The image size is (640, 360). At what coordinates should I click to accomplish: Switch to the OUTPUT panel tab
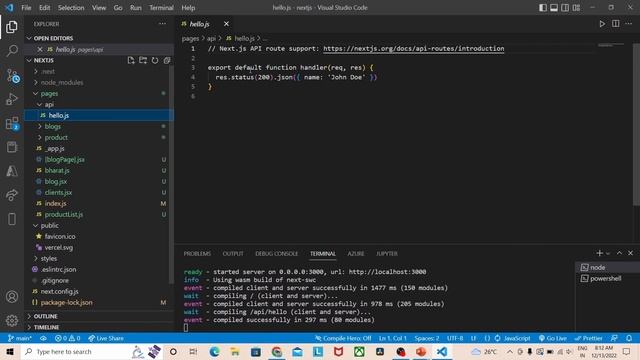tap(233, 253)
